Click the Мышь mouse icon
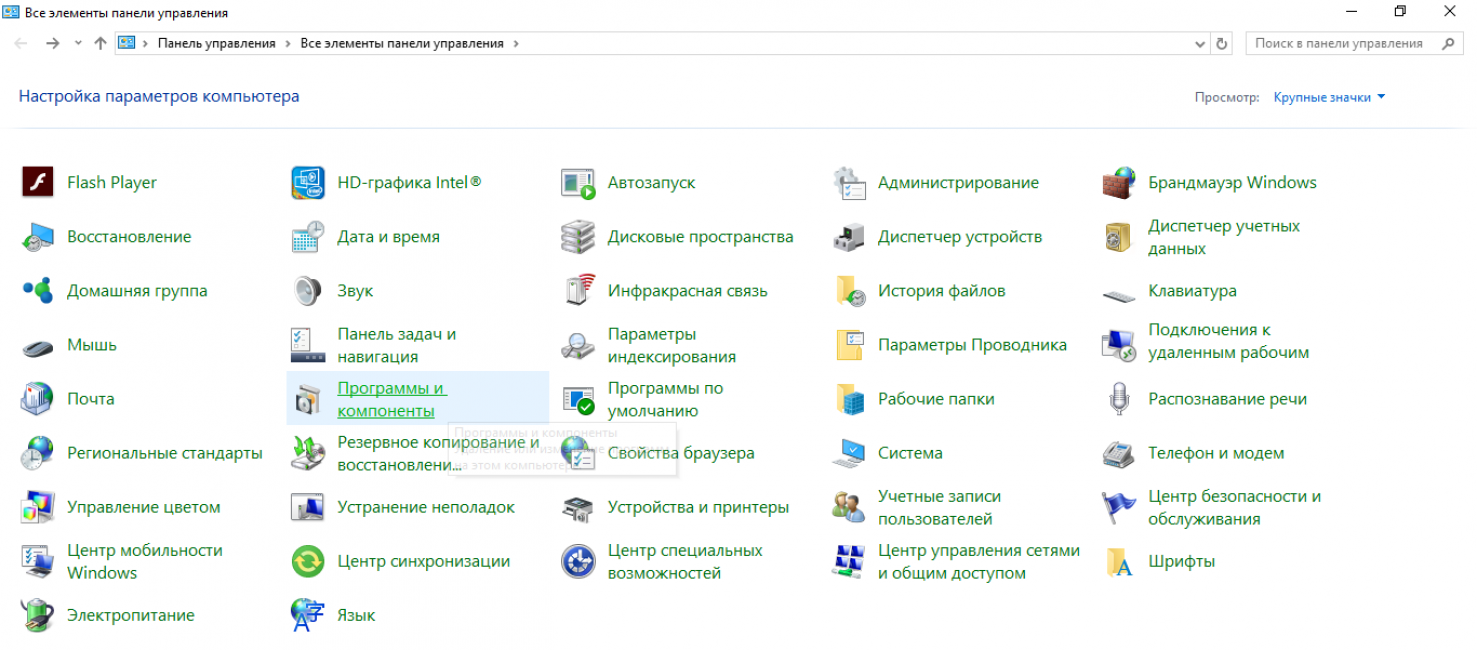Viewport: 1477px width, 650px height. (38, 347)
